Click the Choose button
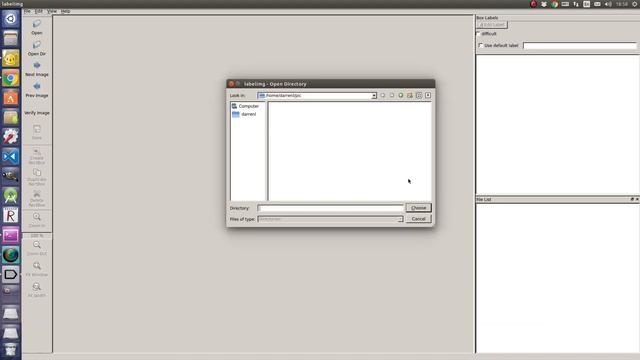Image resolution: width=640 pixels, height=360 pixels. [x=418, y=208]
